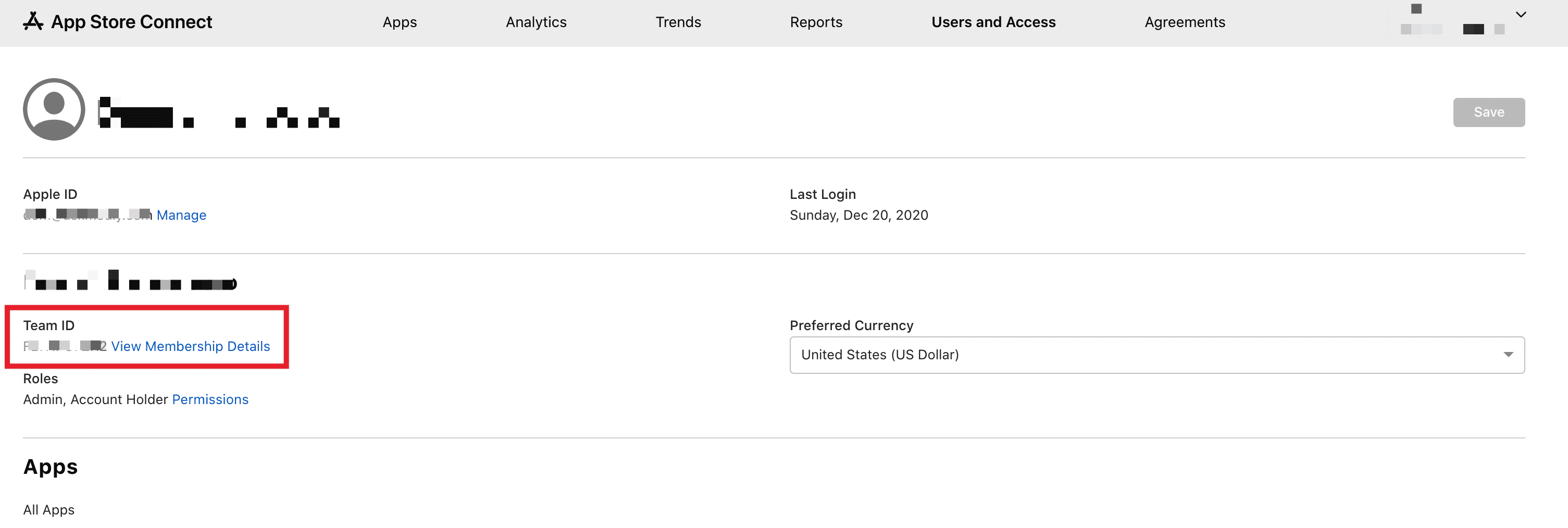
Task: Expand the United States (US Dollar) combo box
Action: 1155,355
